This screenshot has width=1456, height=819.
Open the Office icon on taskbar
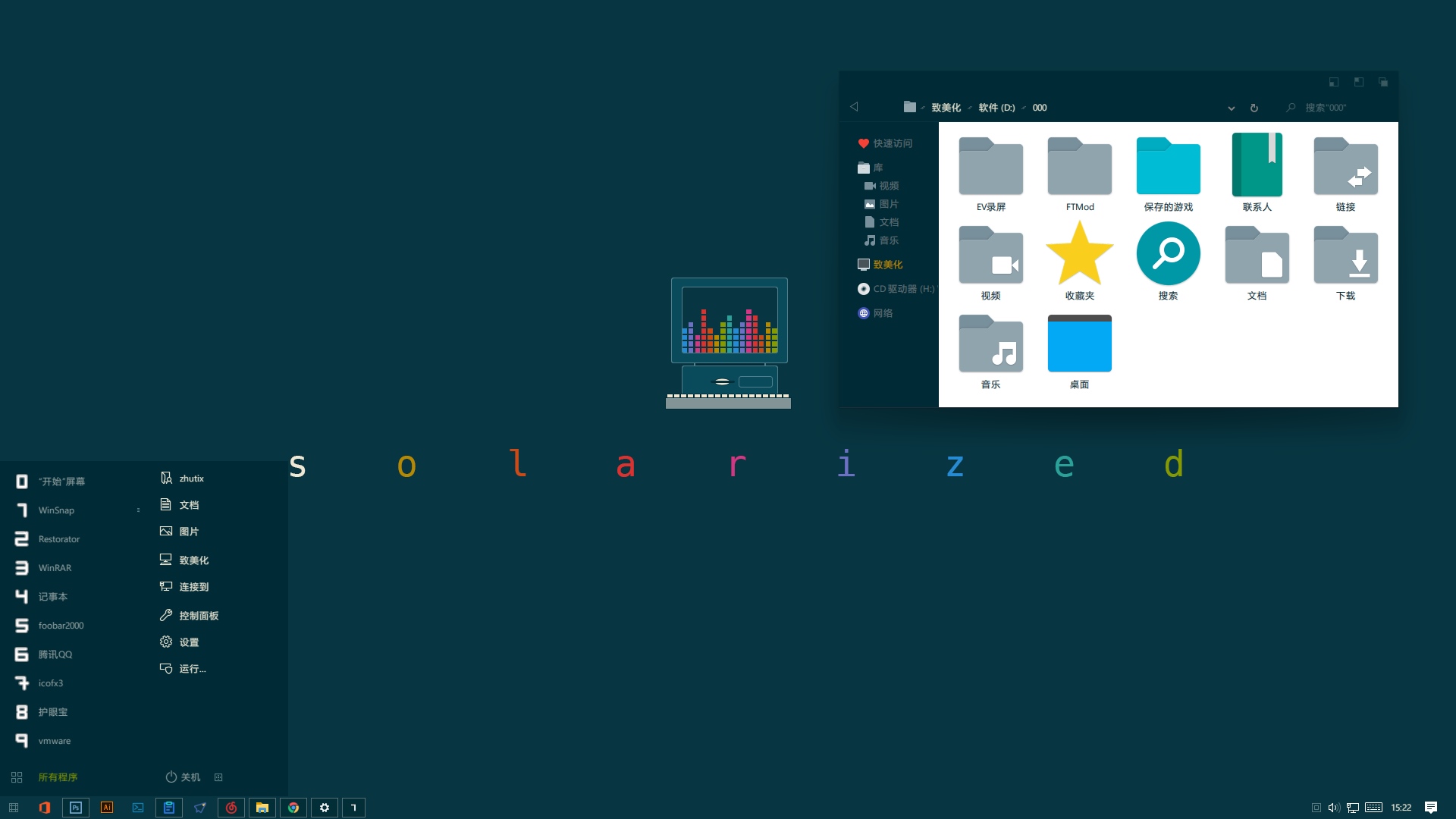tap(45, 808)
